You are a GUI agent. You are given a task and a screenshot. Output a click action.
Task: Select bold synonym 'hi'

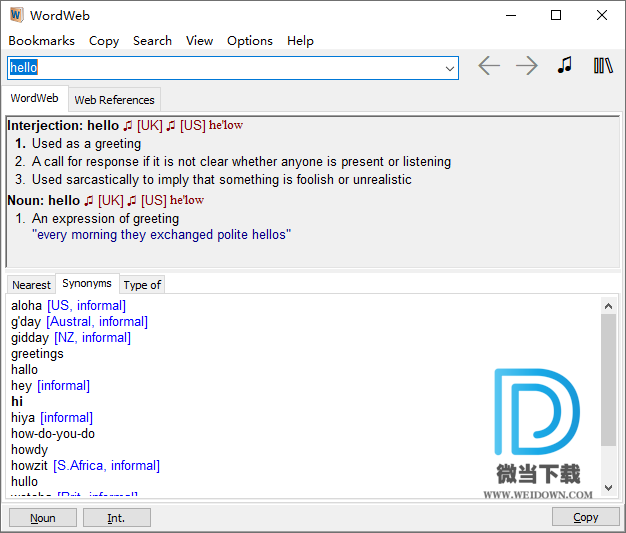(17, 402)
